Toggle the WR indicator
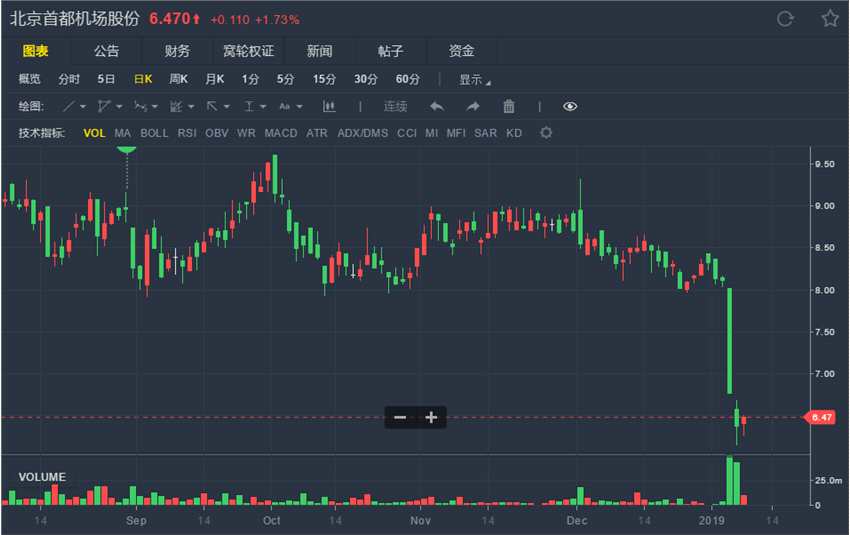 click(246, 133)
